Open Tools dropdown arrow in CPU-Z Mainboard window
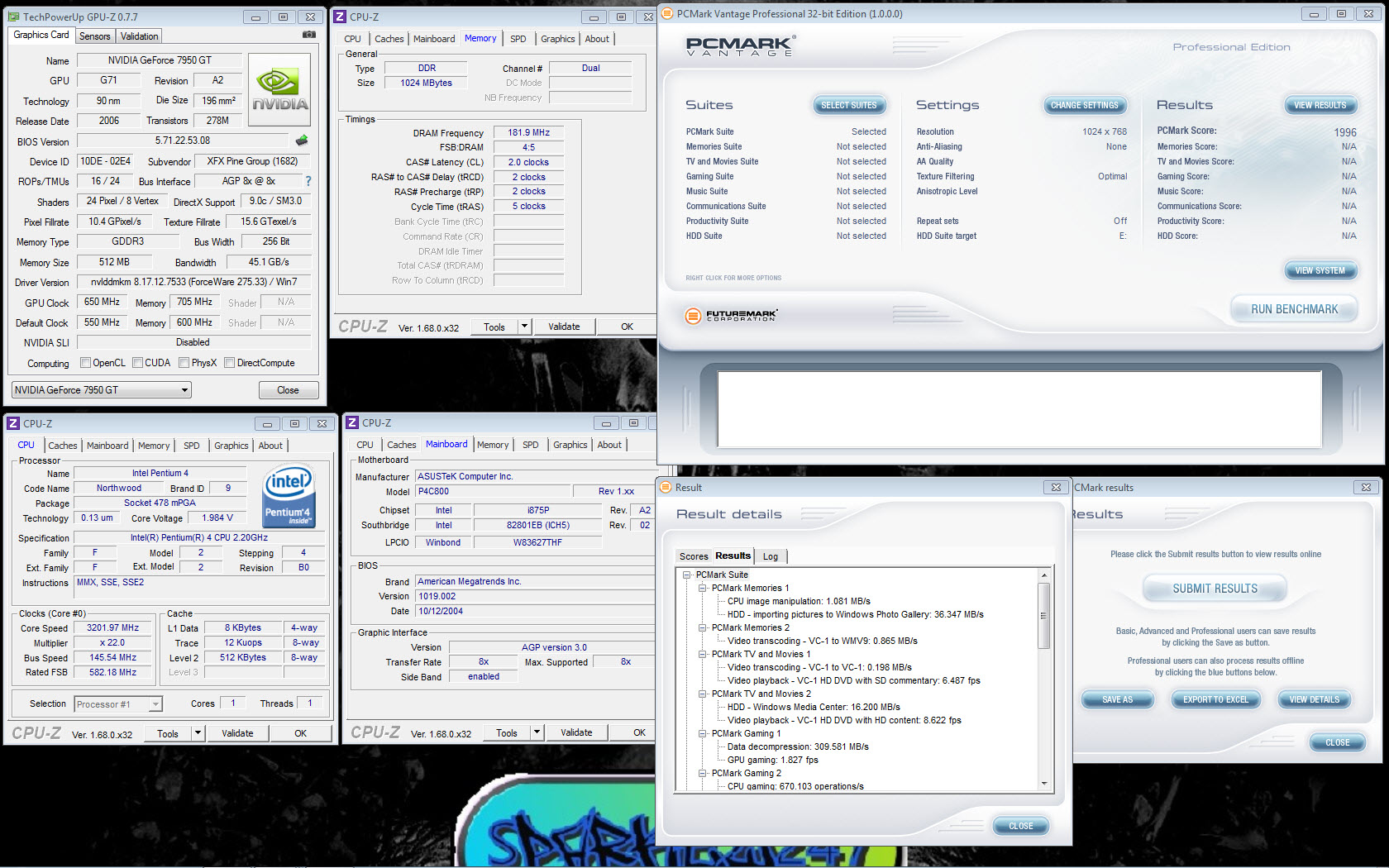Screen dimensions: 1389x868 pyautogui.click(x=537, y=732)
